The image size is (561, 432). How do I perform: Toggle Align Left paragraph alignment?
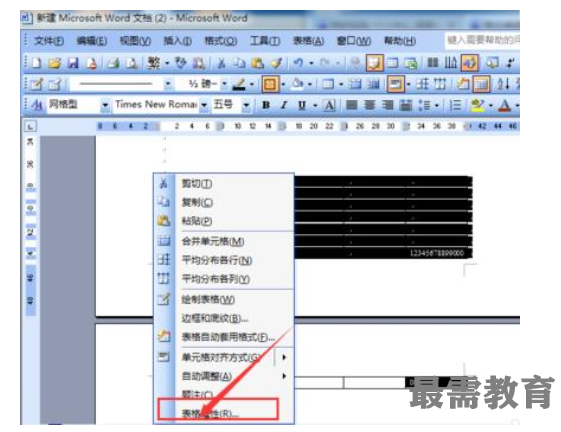(x=352, y=105)
